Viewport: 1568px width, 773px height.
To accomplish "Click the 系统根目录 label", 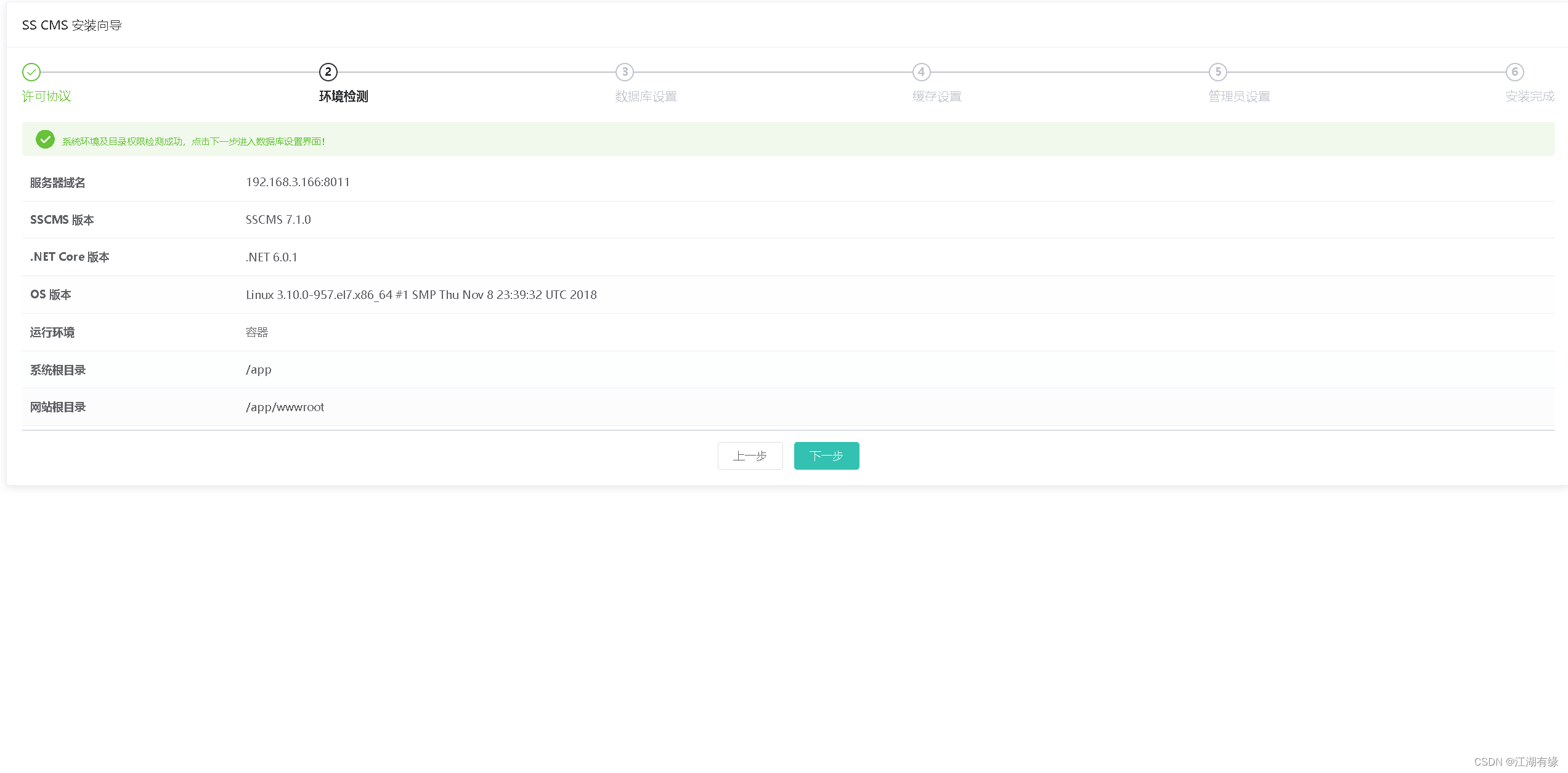I will point(58,370).
